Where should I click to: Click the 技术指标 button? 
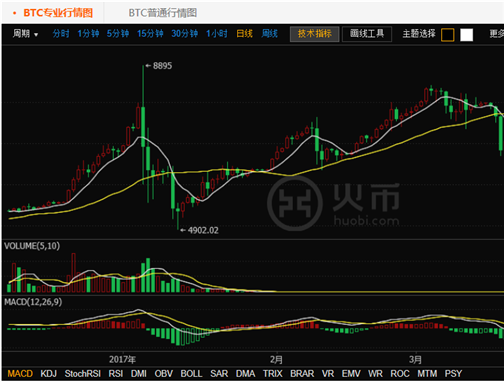[x=315, y=34]
